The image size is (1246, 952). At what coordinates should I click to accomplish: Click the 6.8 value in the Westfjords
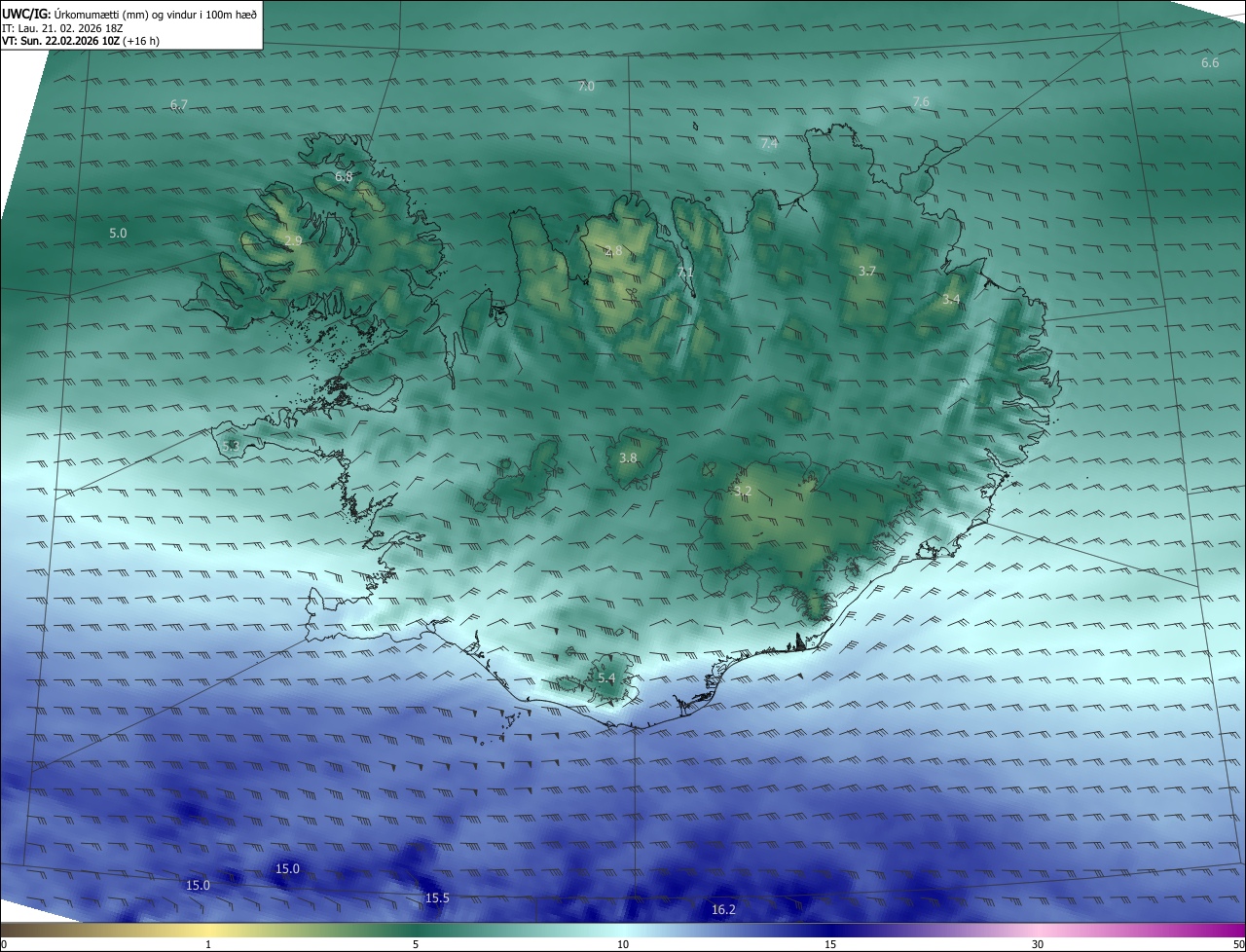(x=344, y=177)
